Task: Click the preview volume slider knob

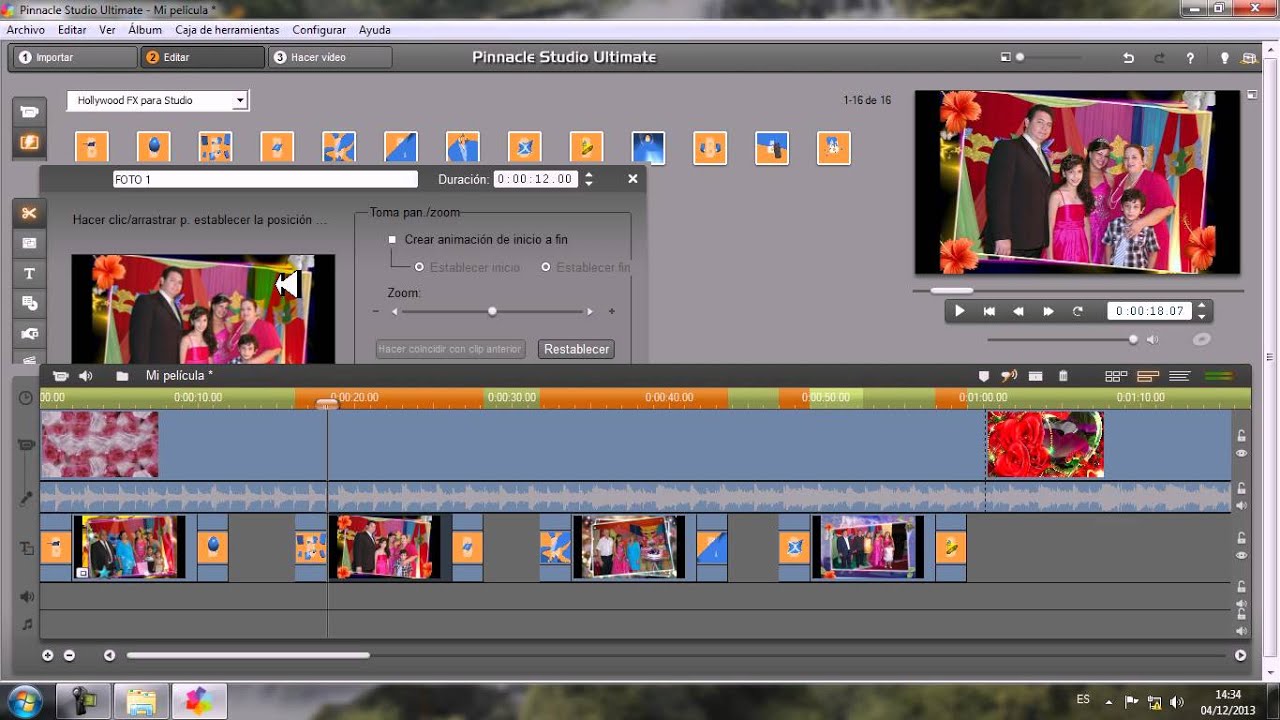Action: click(1133, 340)
